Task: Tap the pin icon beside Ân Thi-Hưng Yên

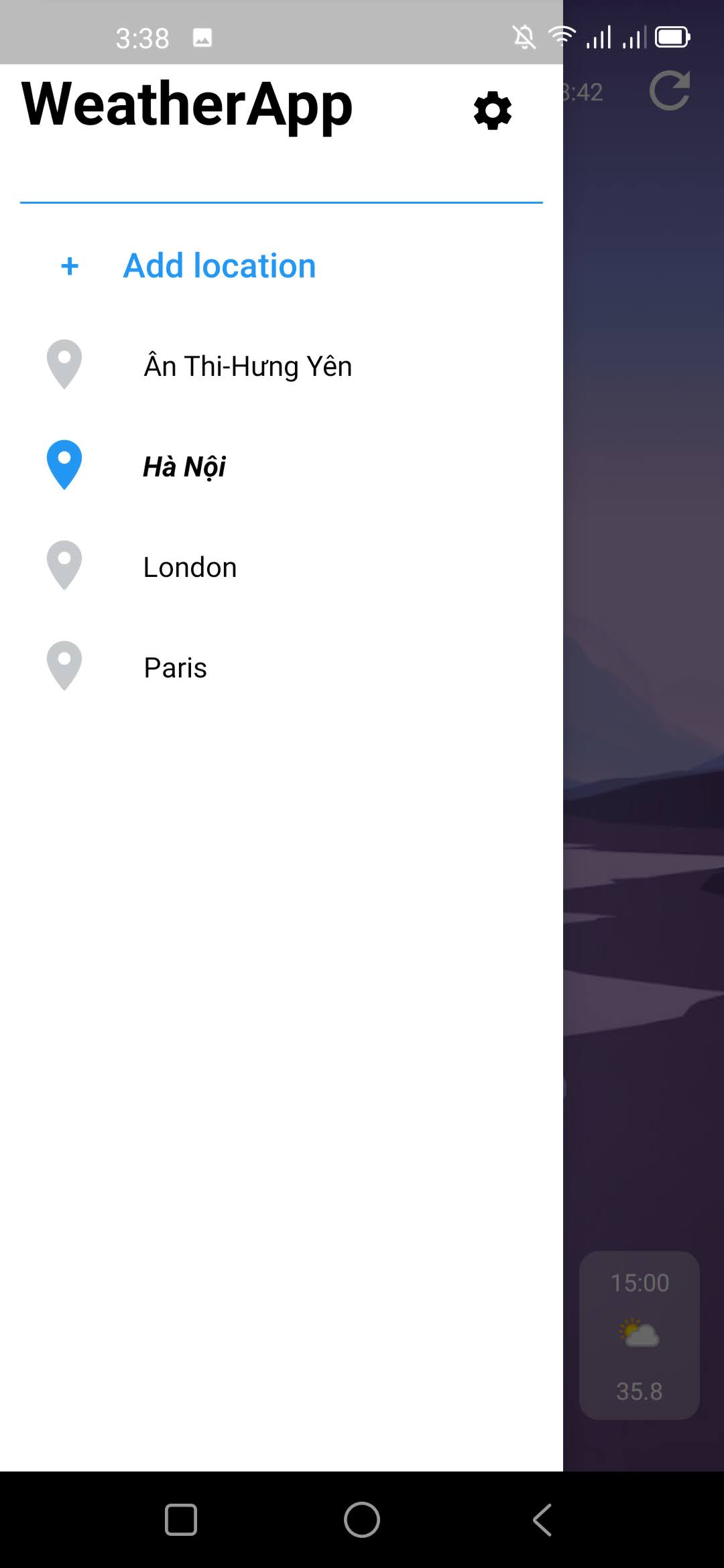Action: coord(64,365)
